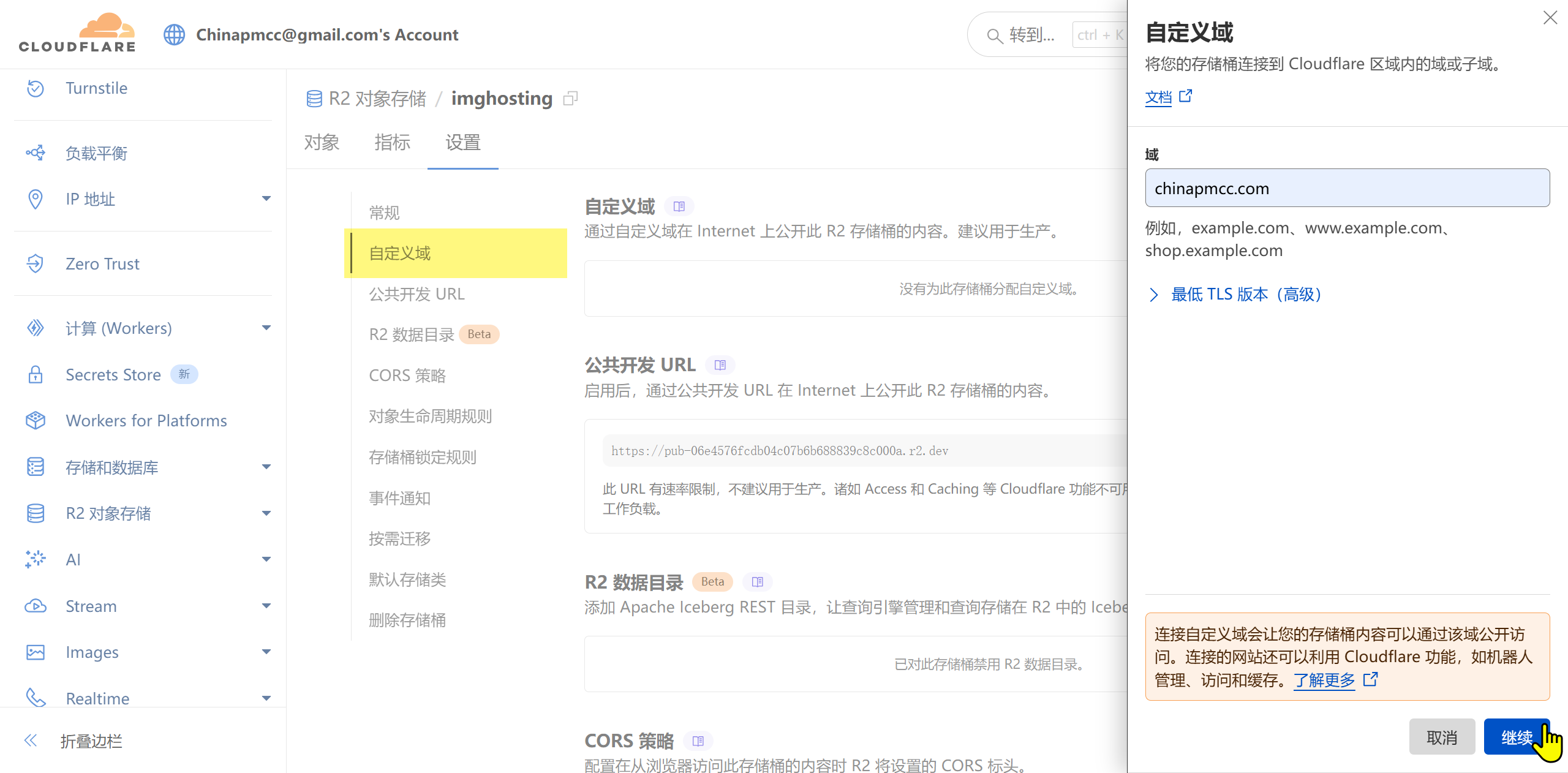1568x773 pixels.
Task: Expand the Stream sidebar dropdown arrow
Action: [x=266, y=606]
